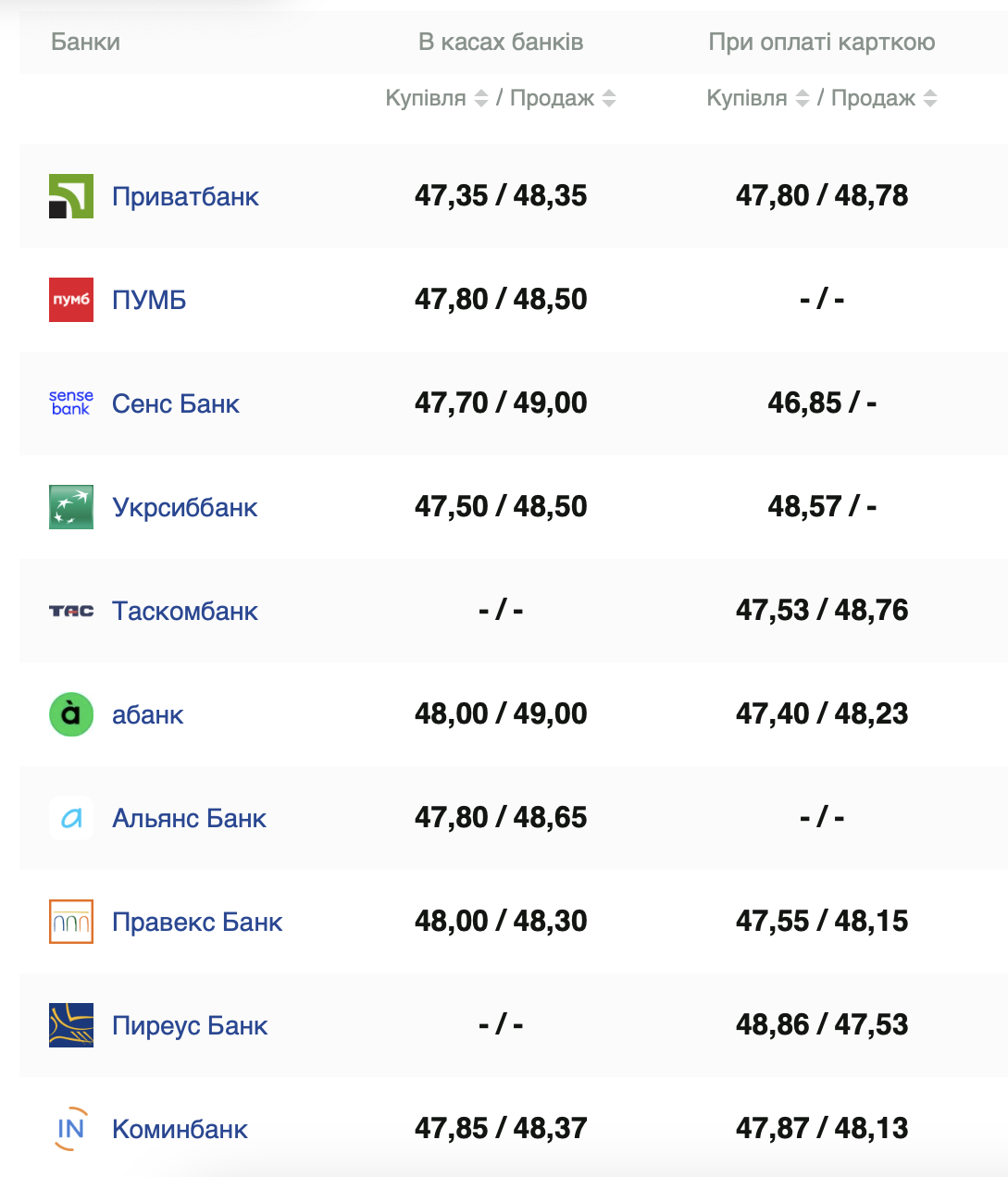
Task: Click the green абанк circle logo
Action: tap(71, 714)
